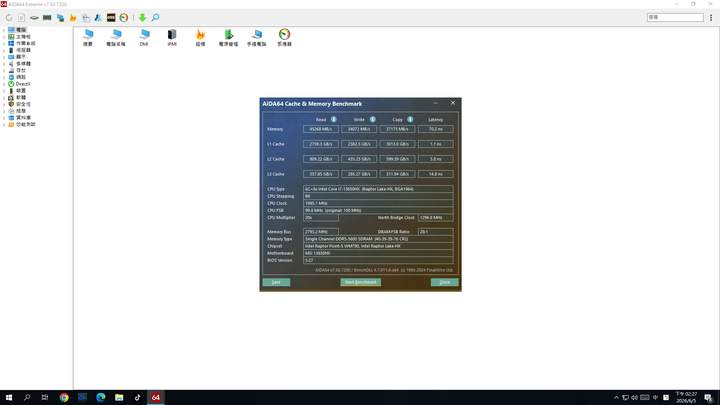Expand the DirectX tree node arrow
Screen dimensions: 720x405
pyautogui.click(x=4, y=84)
